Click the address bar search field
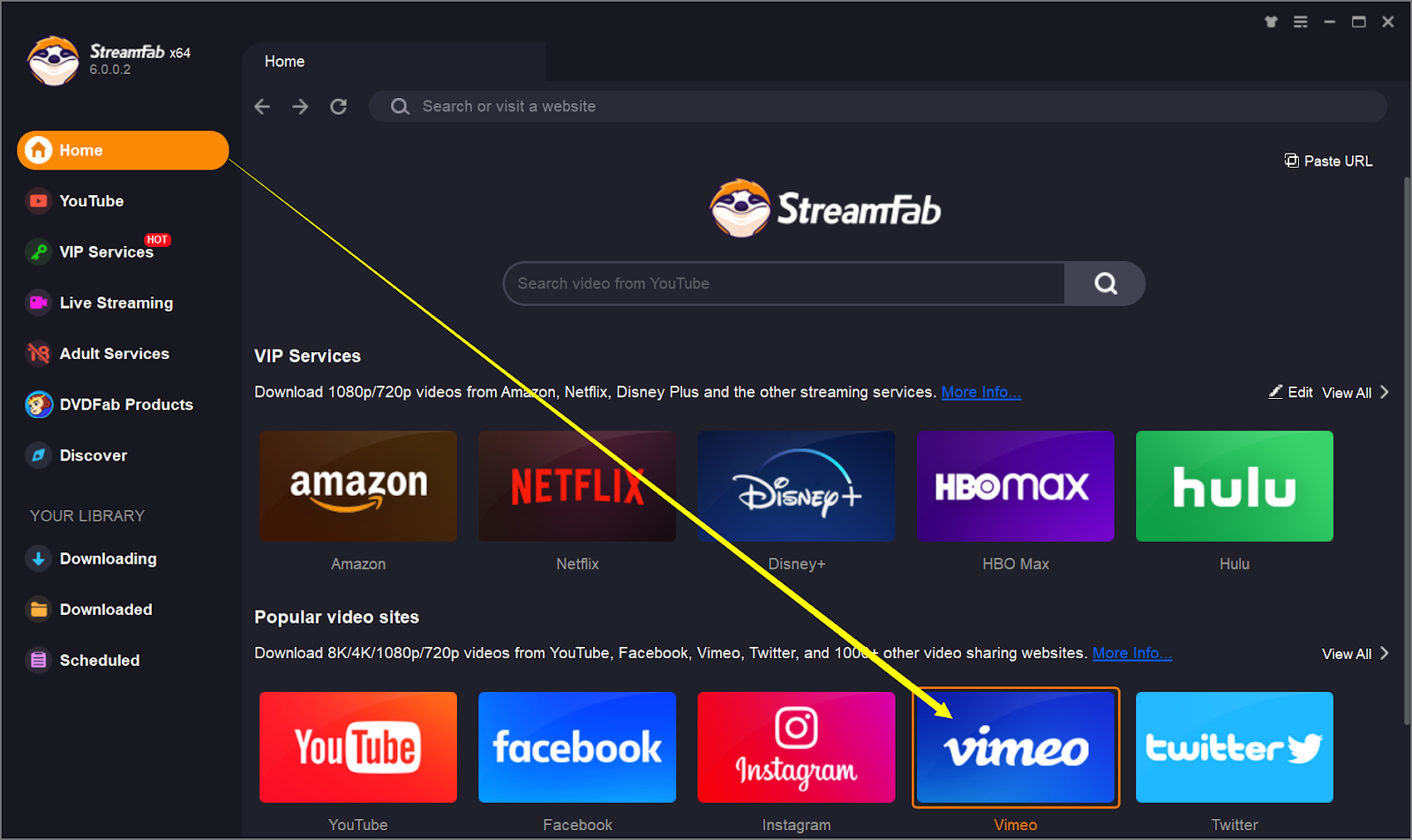This screenshot has width=1412, height=840. pyautogui.click(x=878, y=107)
